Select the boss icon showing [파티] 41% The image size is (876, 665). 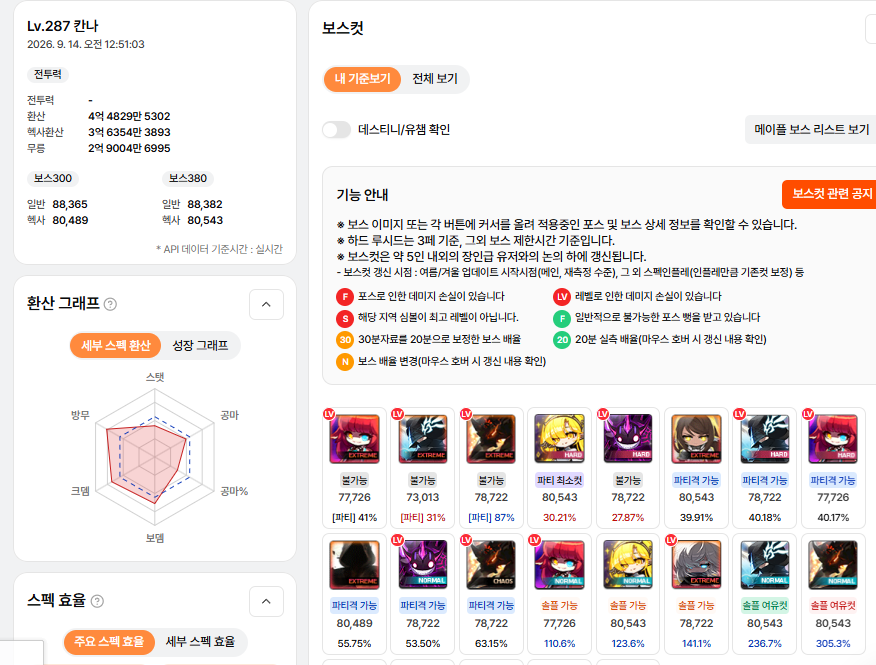(354, 439)
